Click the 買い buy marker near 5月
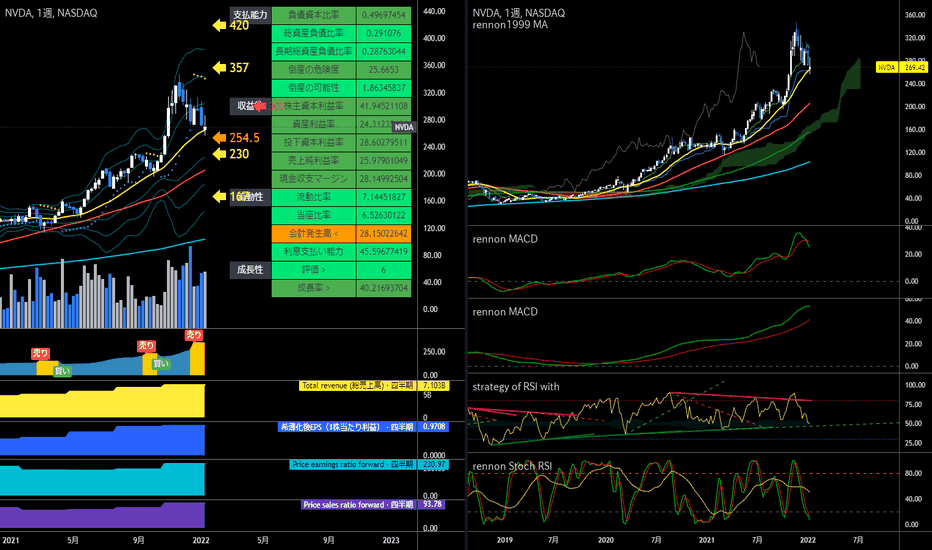This screenshot has width=932, height=550. [62, 371]
